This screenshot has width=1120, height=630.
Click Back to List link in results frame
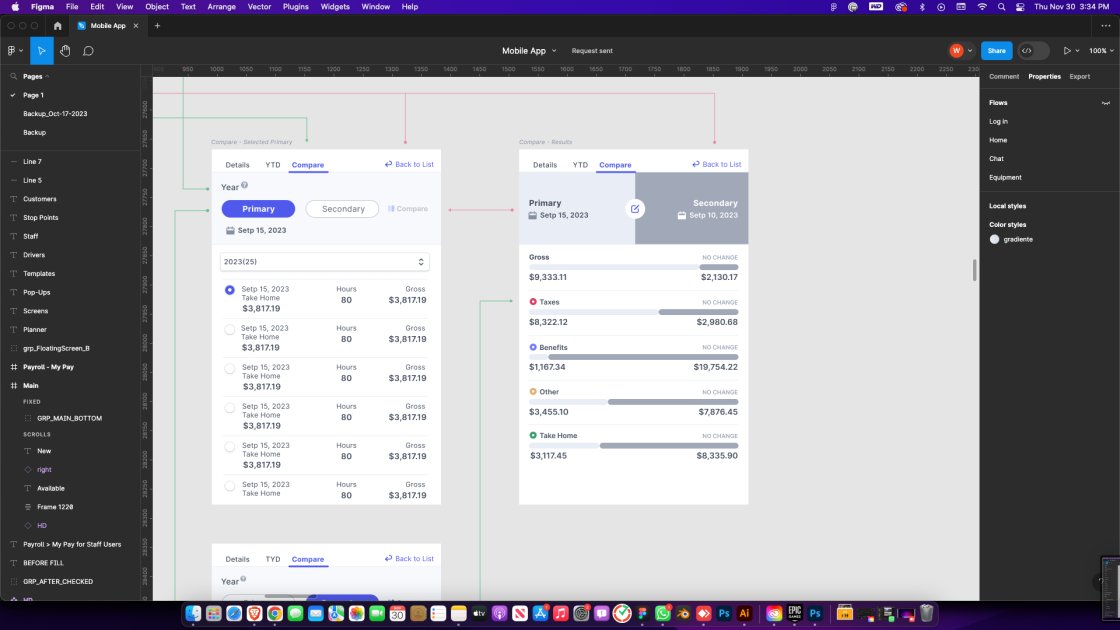click(717, 164)
